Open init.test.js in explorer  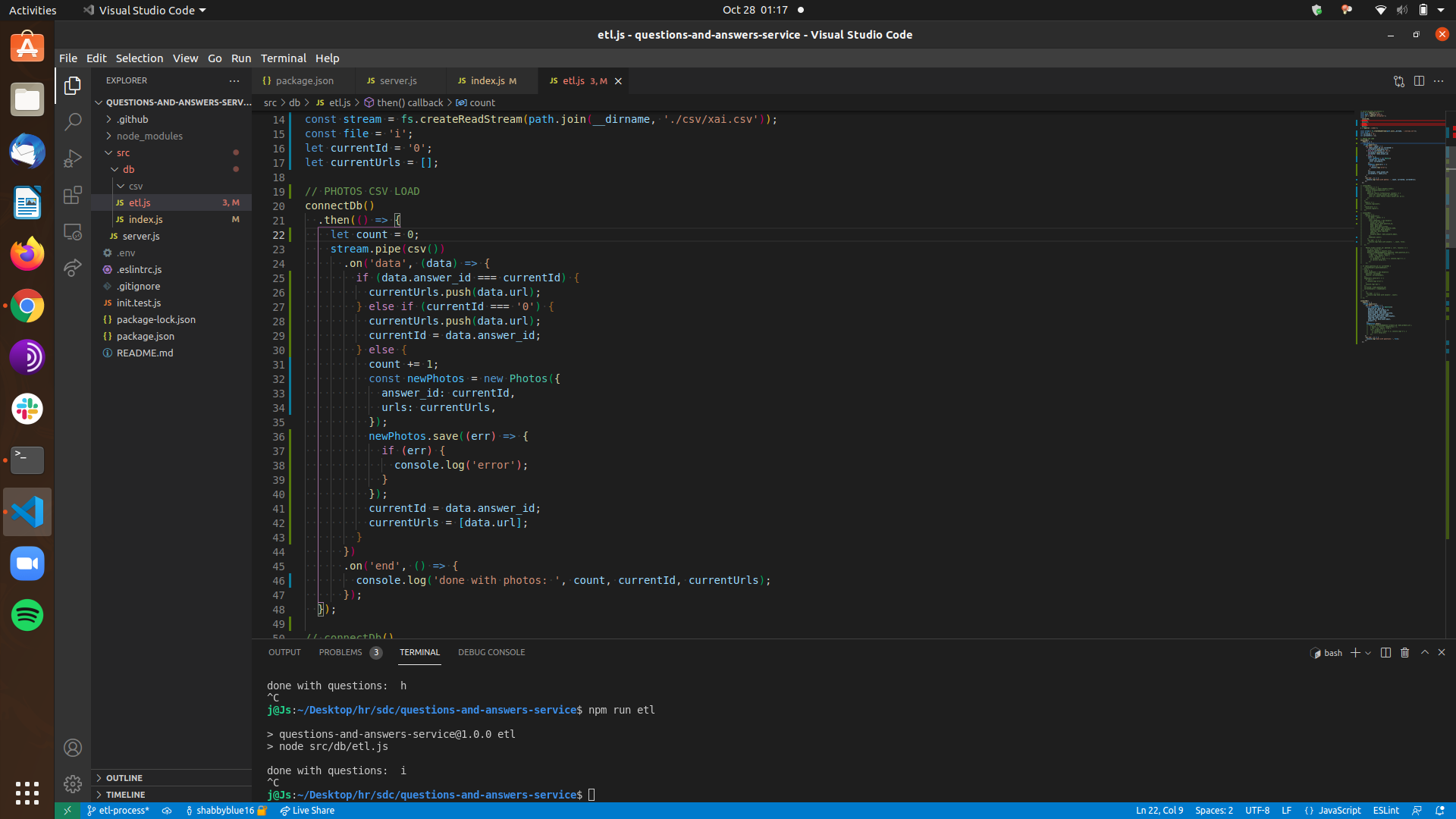coord(139,303)
